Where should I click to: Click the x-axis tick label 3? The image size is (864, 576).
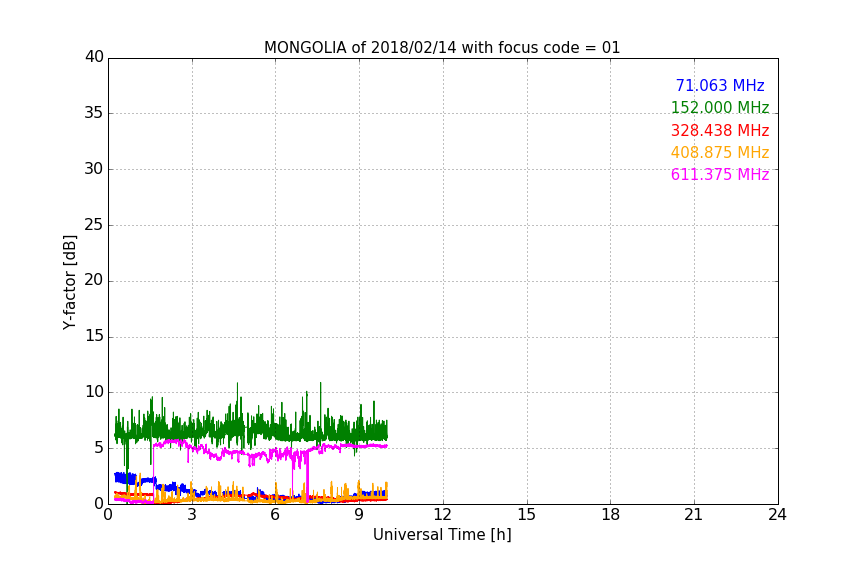coord(192,515)
